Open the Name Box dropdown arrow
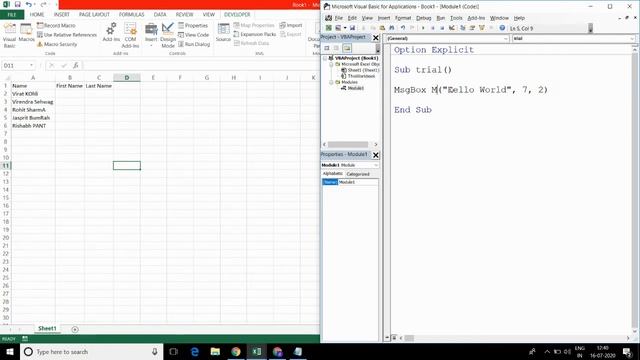The height and width of the screenshot is (360, 640). 31,65
